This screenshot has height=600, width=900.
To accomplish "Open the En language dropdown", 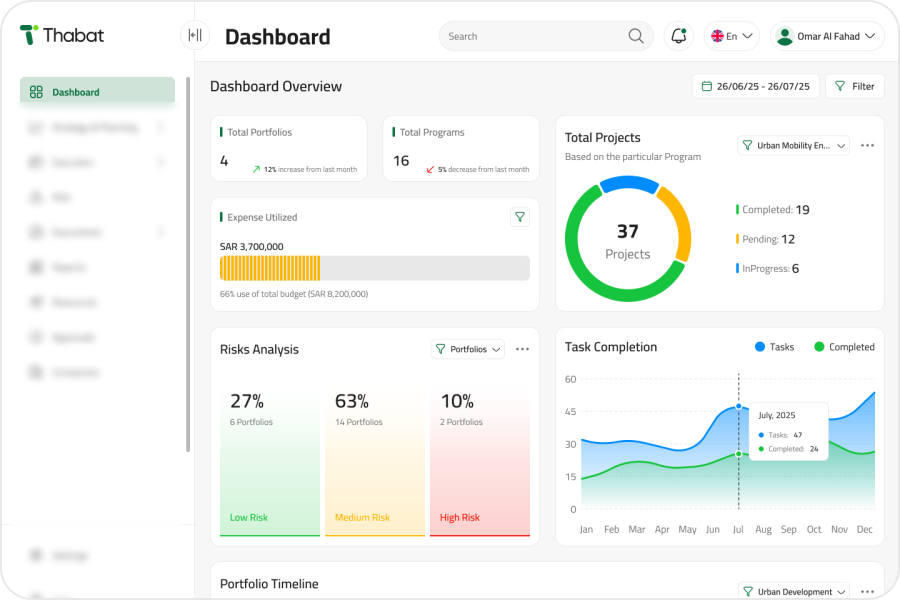I will [731, 36].
